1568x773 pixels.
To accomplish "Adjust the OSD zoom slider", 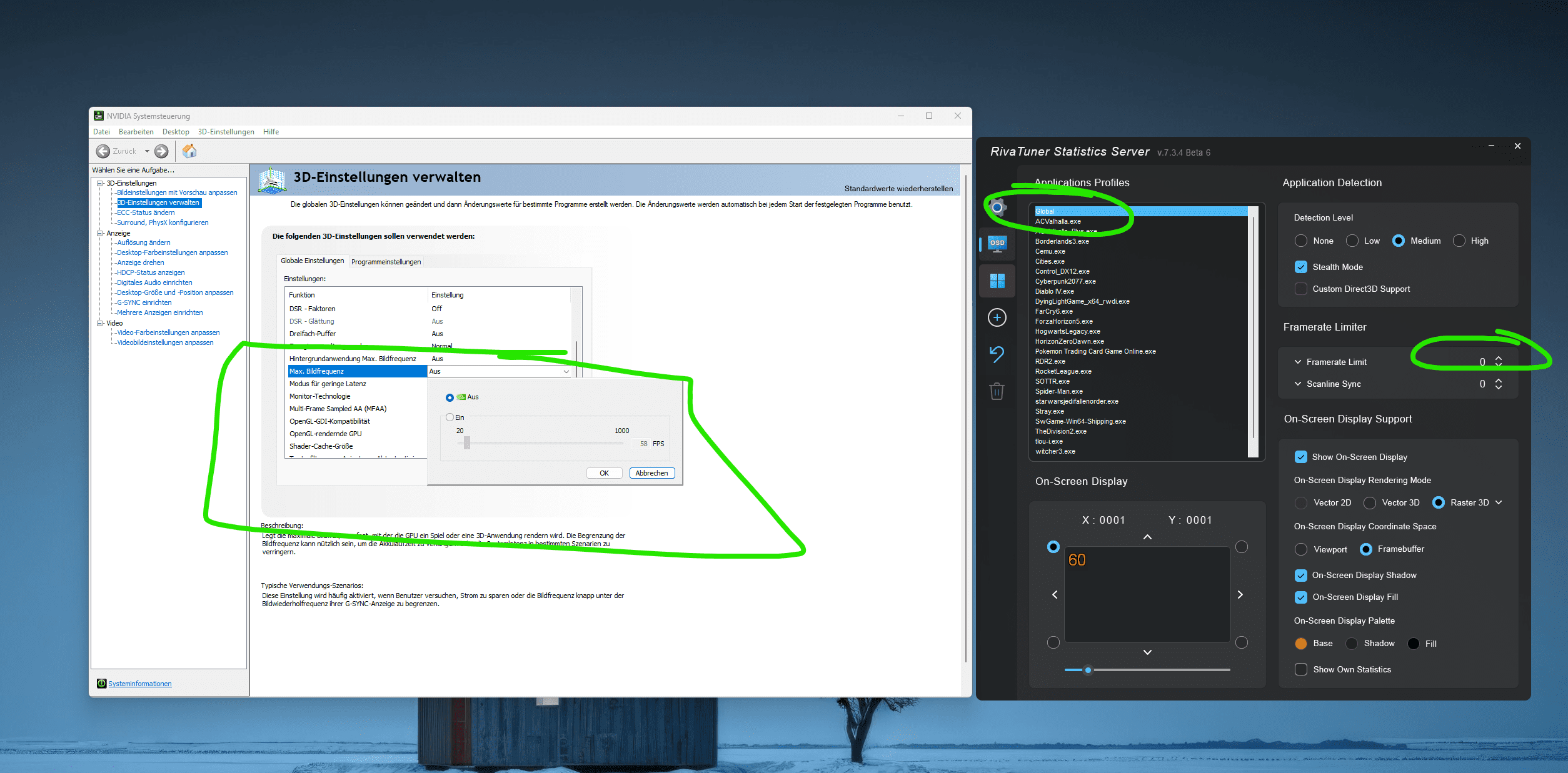I will (x=1147, y=670).
